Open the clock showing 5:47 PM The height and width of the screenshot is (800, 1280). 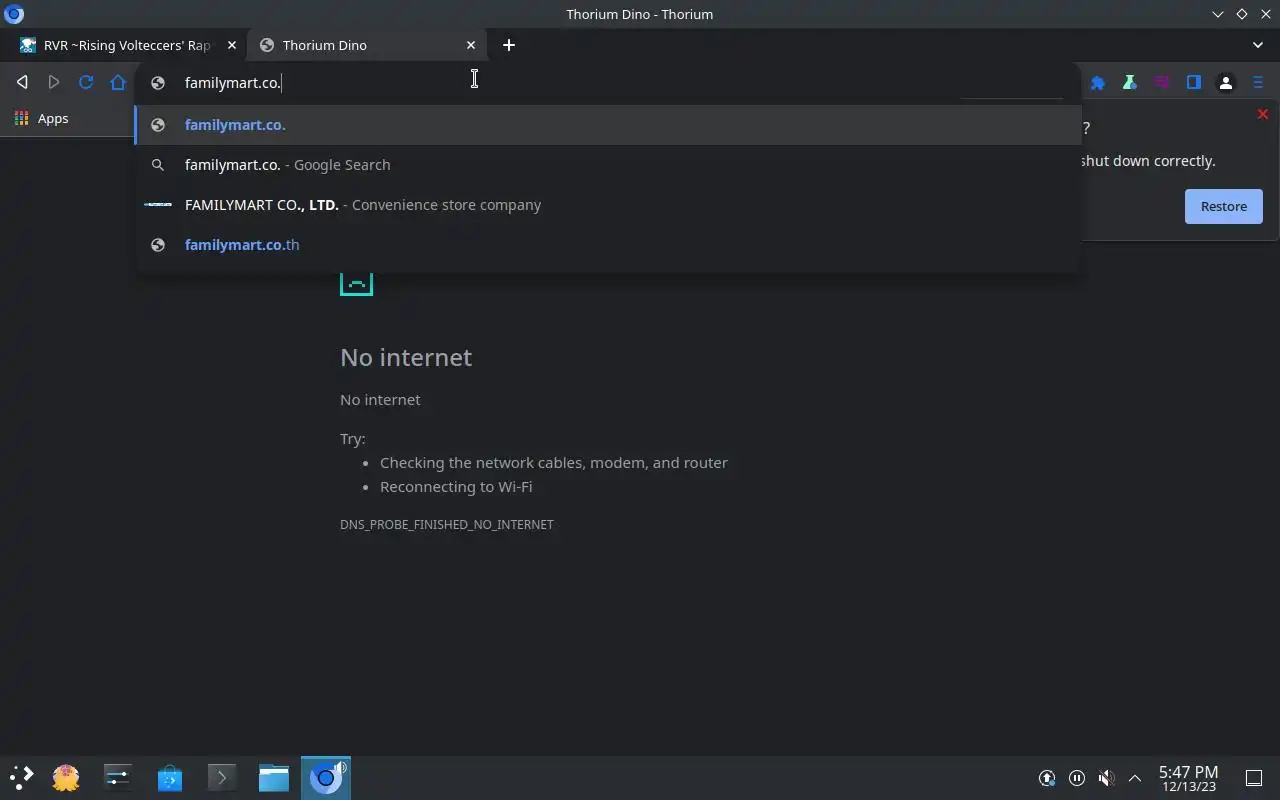1188,778
